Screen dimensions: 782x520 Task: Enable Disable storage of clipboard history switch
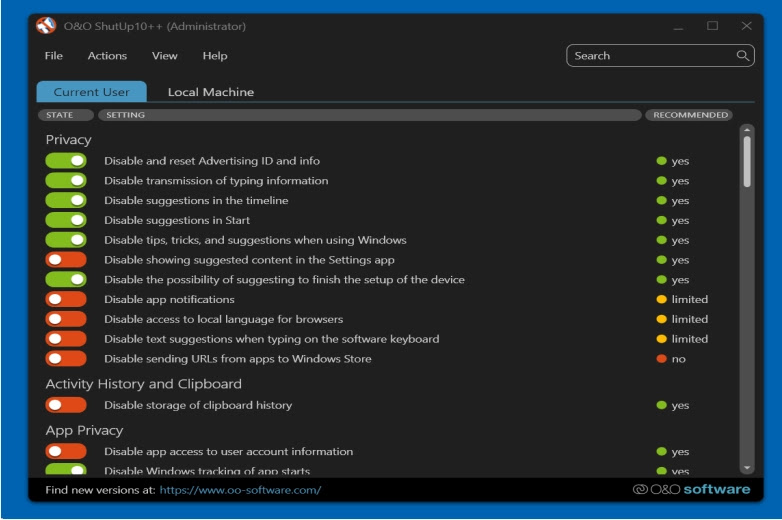coord(66,405)
